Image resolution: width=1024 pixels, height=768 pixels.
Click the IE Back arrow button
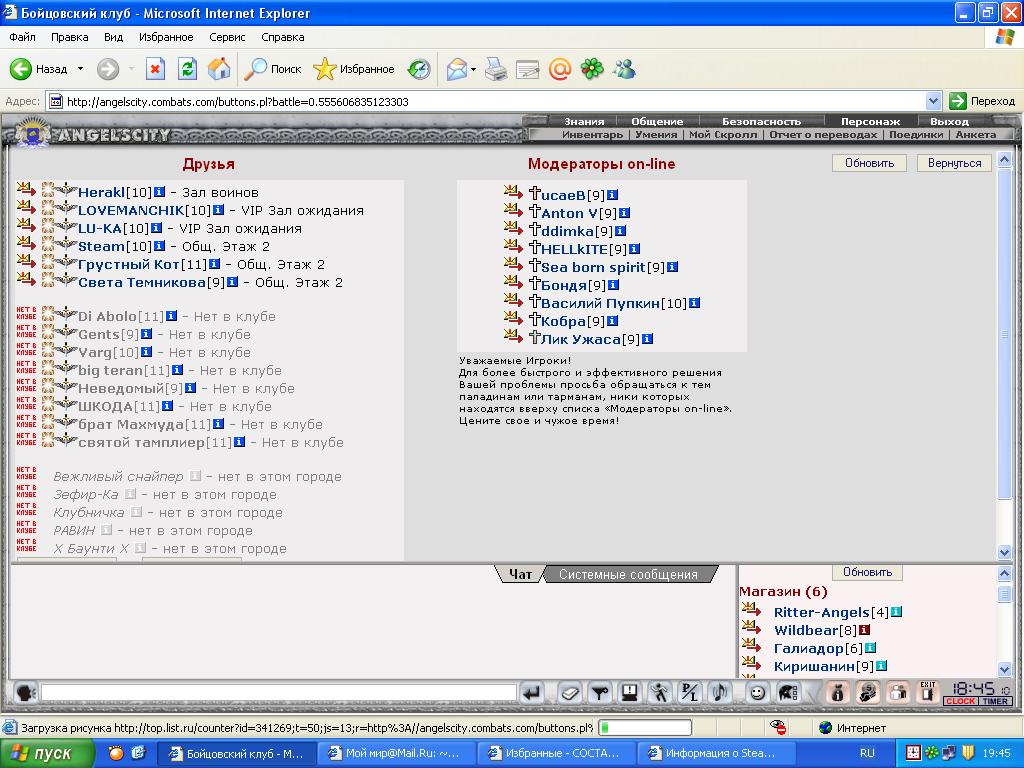coord(21,69)
